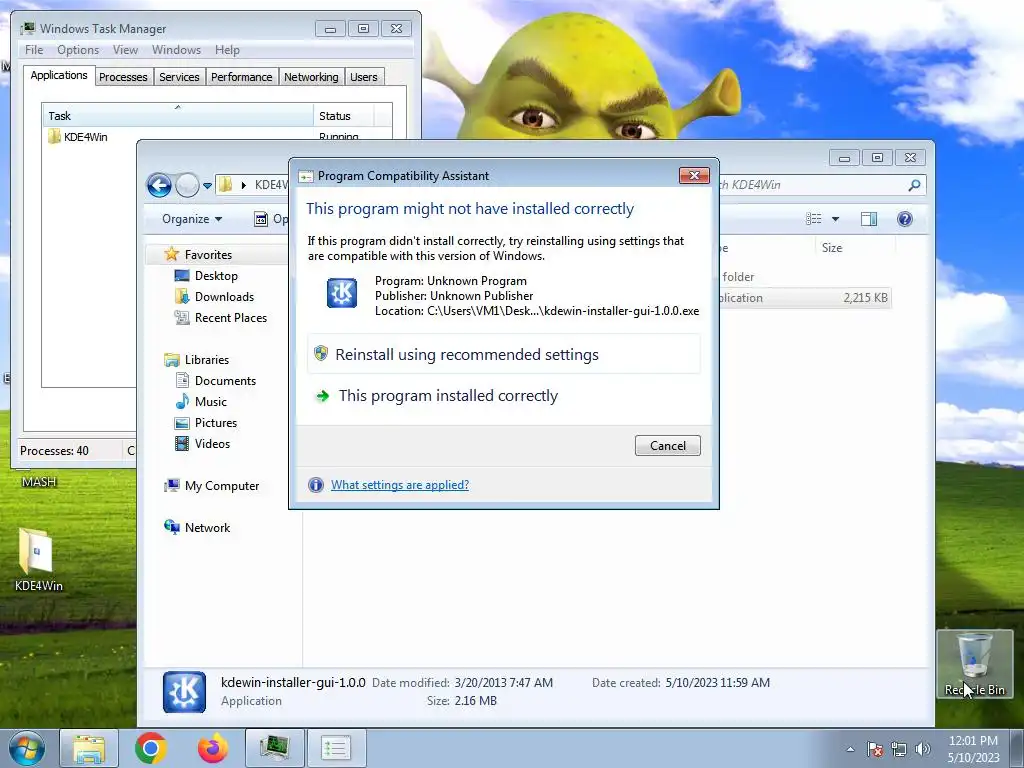Click the shield icon next to Reinstall
The image size is (1024, 768).
[x=321, y=353]
